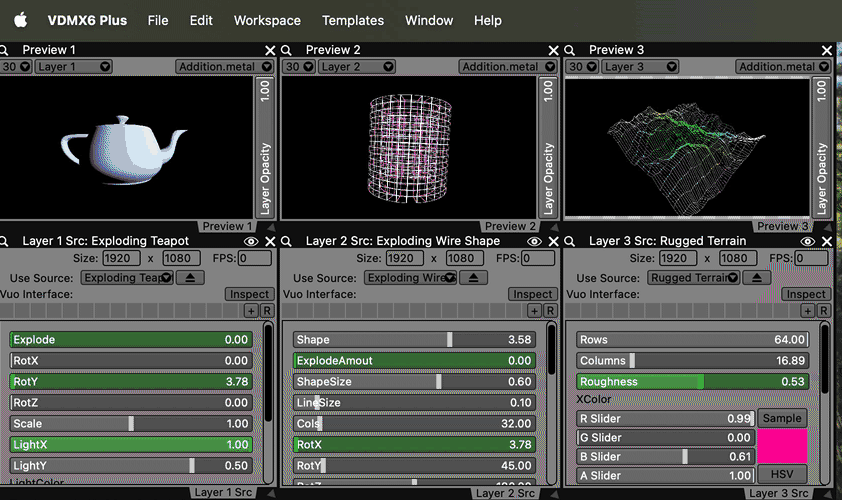Click the FPS field in Layer 2 Src
Image resolution: width=842 pixels, height=500 pixels.
(536, 258)
